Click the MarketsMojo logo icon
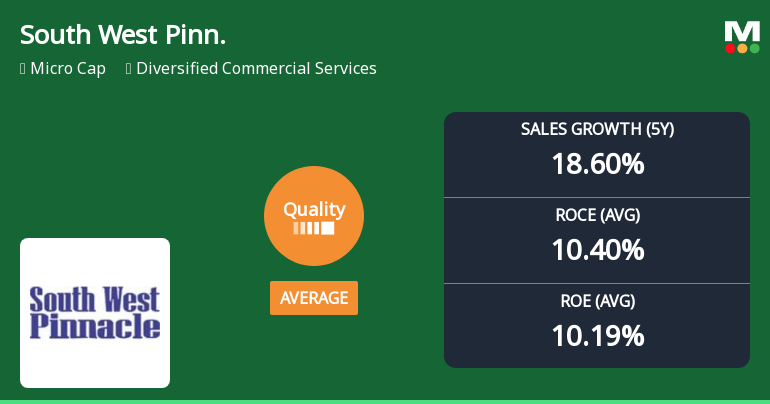Image resolution: width=770 pixels, height=404 pixels. [x=742, y=37]
